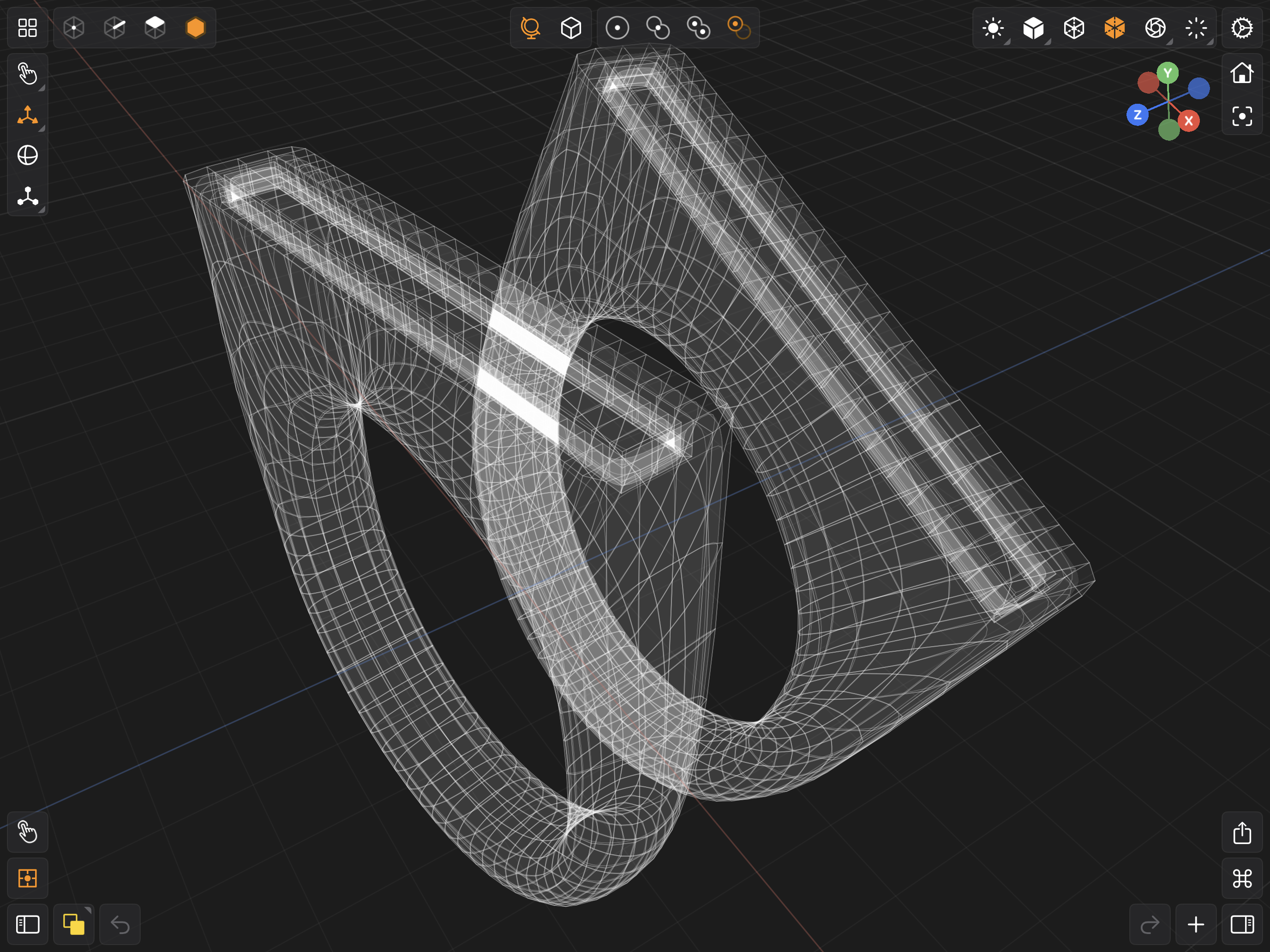Click green Y axis on gizmo
The image size is (1270, 952).
click(1167, 73)
